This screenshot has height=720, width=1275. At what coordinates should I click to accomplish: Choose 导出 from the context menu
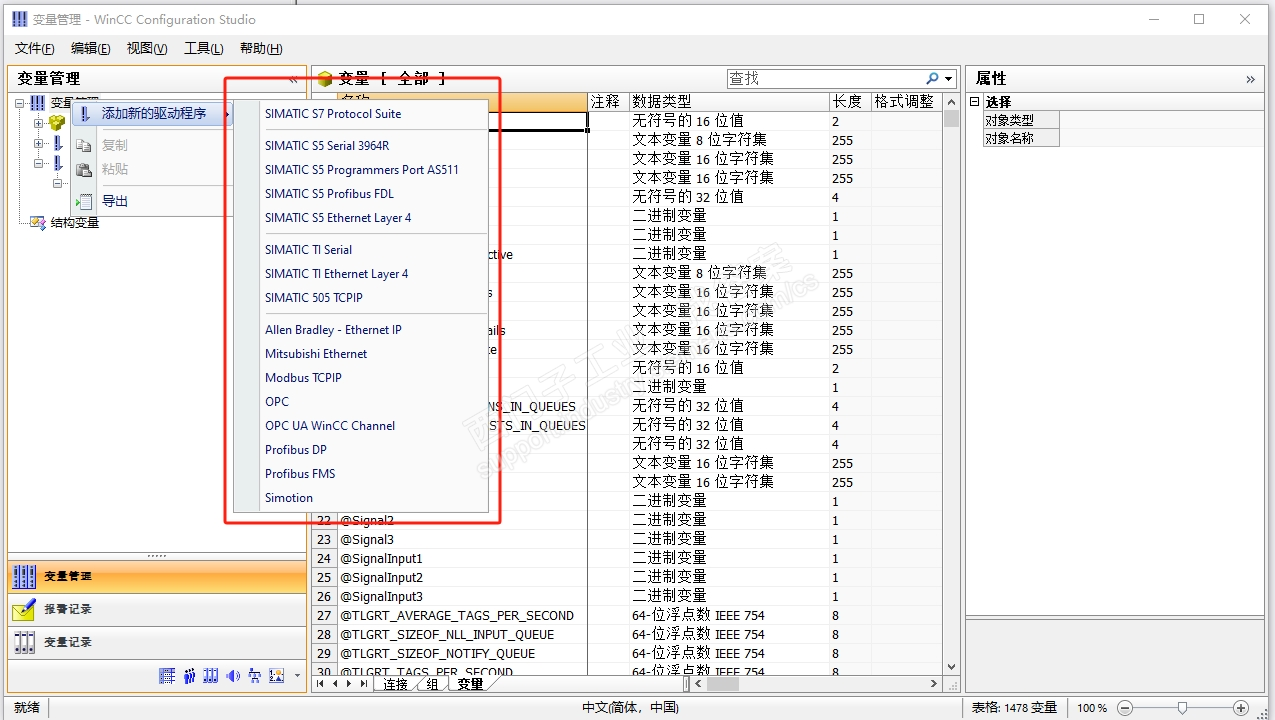153,201
